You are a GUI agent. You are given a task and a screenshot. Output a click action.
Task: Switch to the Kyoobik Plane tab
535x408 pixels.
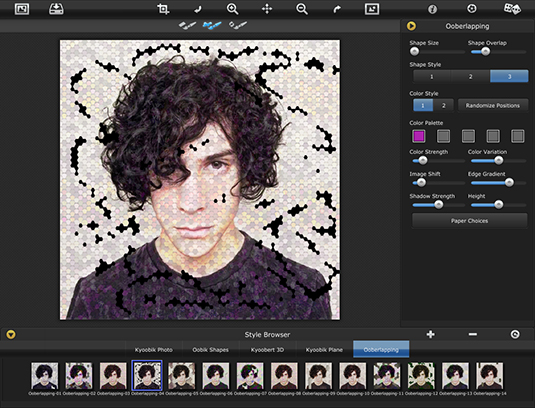[324, 350]
